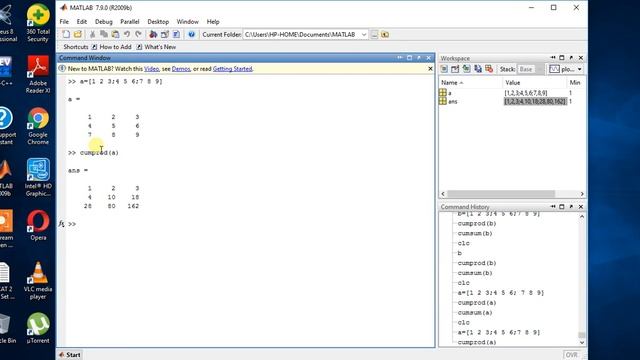This screenshot has height=360, width=640.
Task: Maximize the Command Window panel
Action: 409,58
